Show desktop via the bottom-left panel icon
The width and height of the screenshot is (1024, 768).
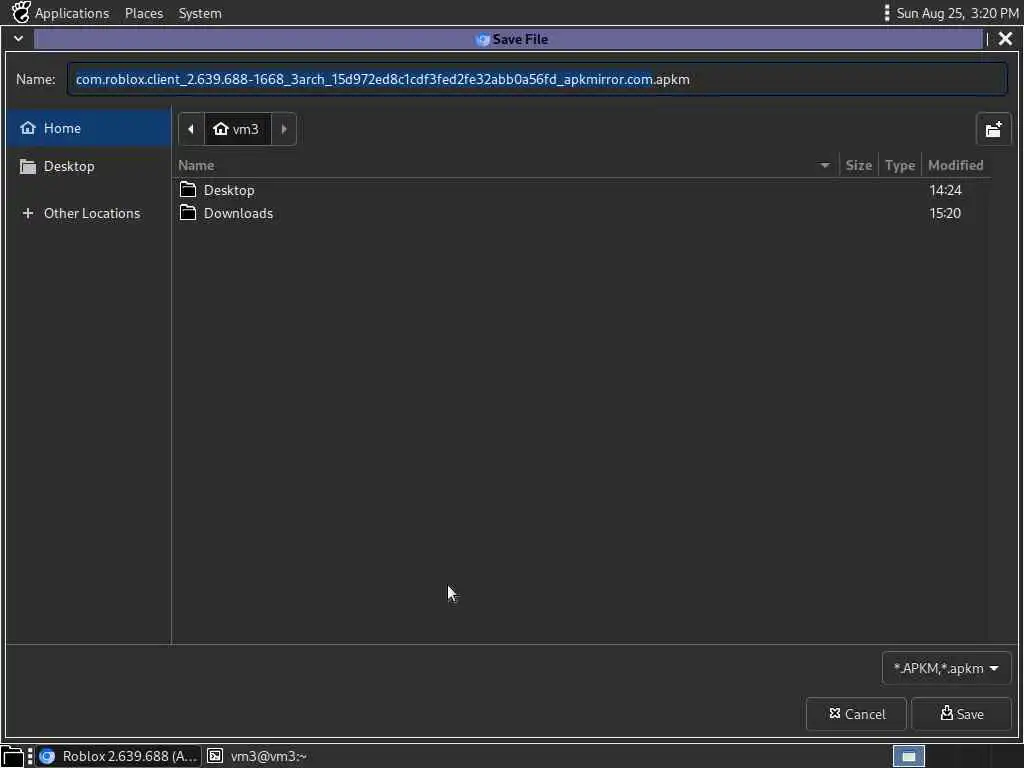coord(12,756)
